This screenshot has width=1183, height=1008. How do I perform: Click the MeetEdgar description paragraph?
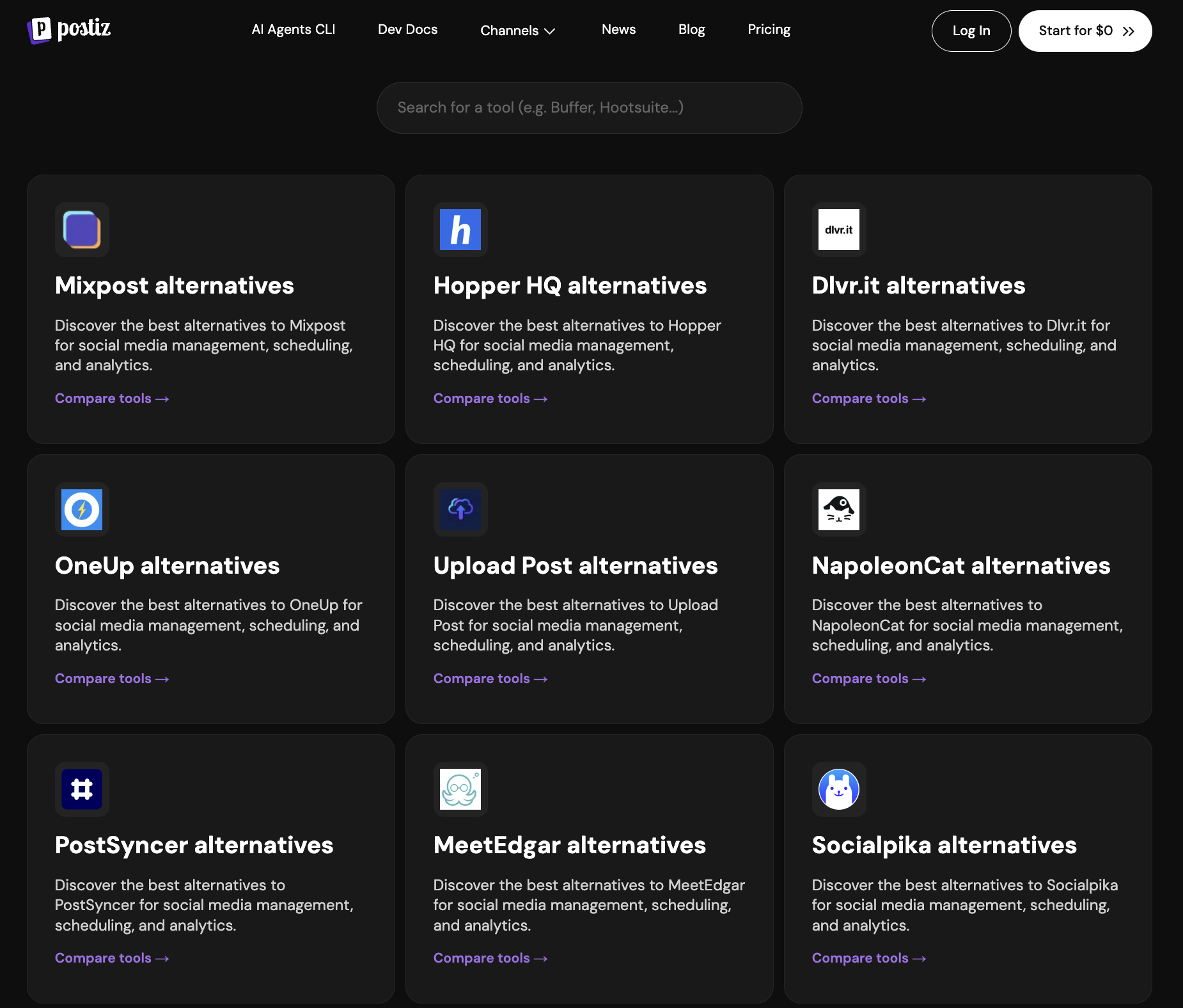[x=589, y=905]
